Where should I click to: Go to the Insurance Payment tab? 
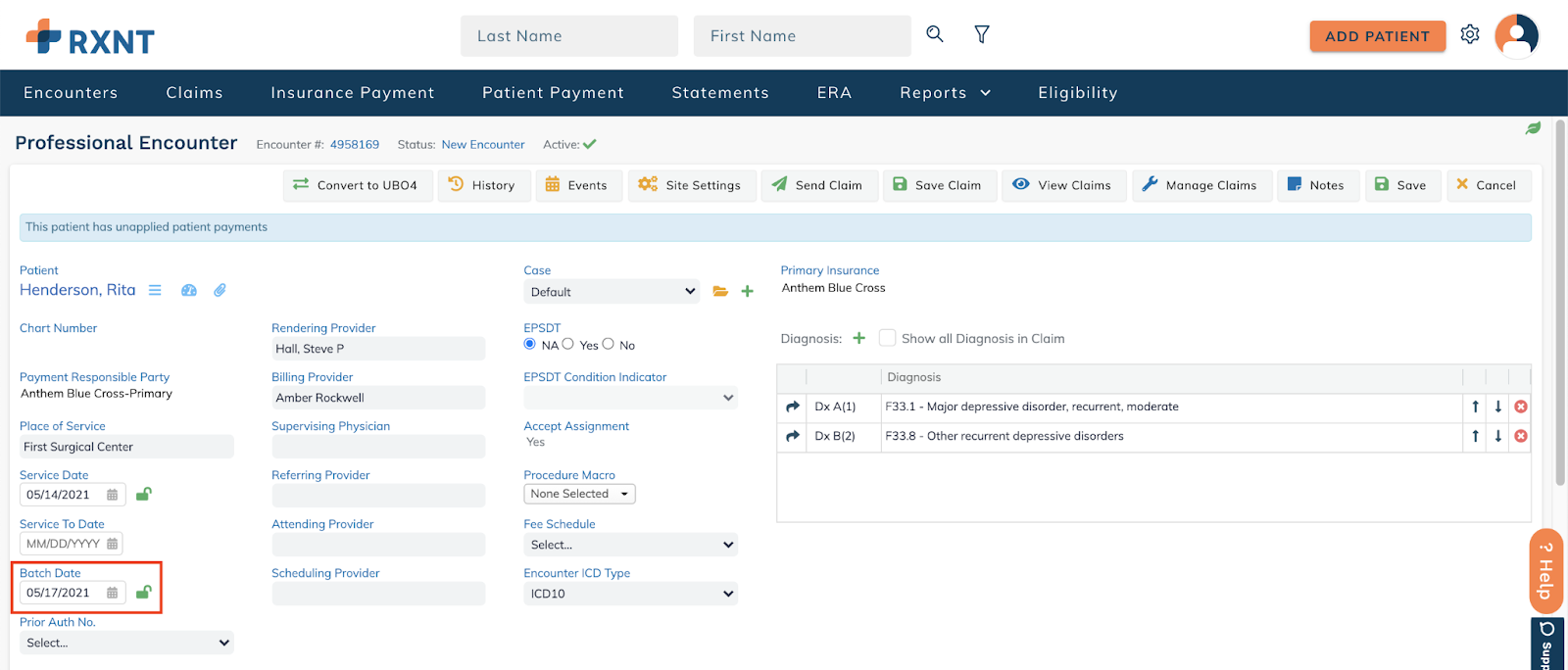coord(353,93)
